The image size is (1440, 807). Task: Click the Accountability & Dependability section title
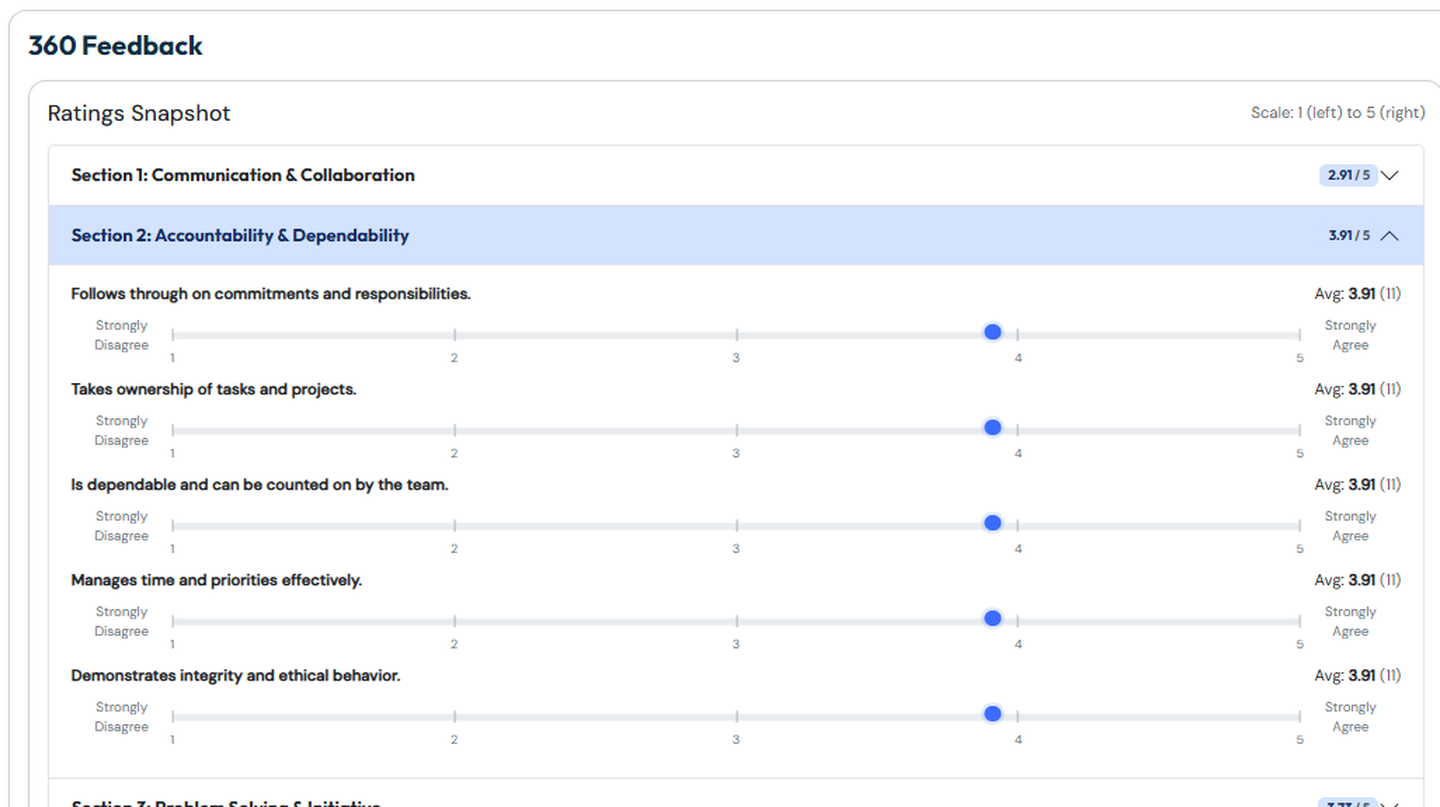(240, 236)
